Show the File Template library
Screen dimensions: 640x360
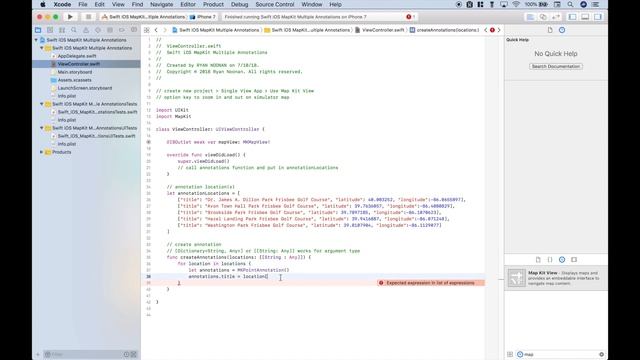pos(538,260)
